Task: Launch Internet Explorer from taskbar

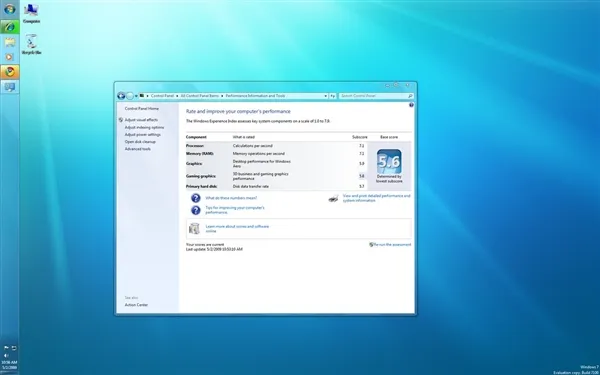Action: tap(10, 27)
